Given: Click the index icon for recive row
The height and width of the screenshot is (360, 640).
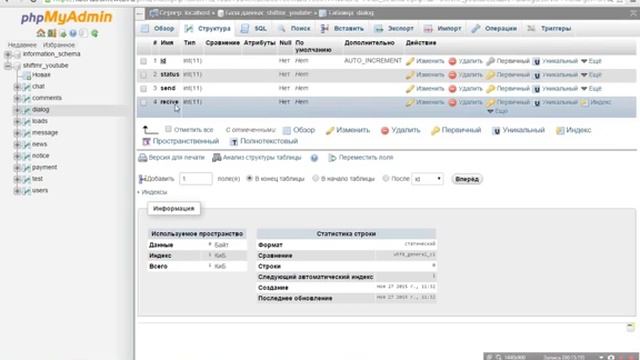Looking at the screenshot, I should tap(584, 102).
